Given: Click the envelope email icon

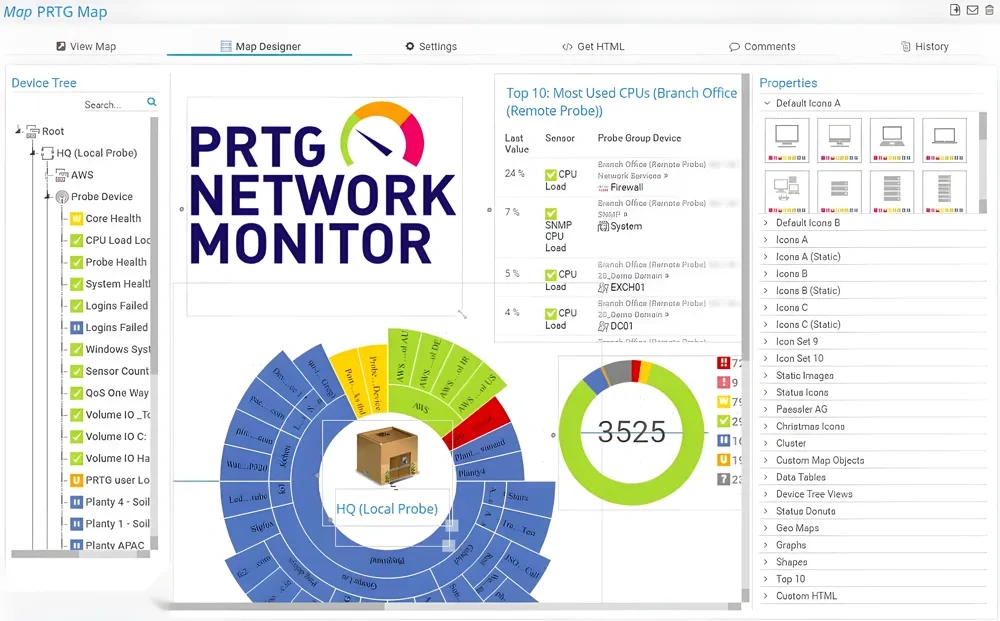Looking at the screenshot, I should (973, 10).
